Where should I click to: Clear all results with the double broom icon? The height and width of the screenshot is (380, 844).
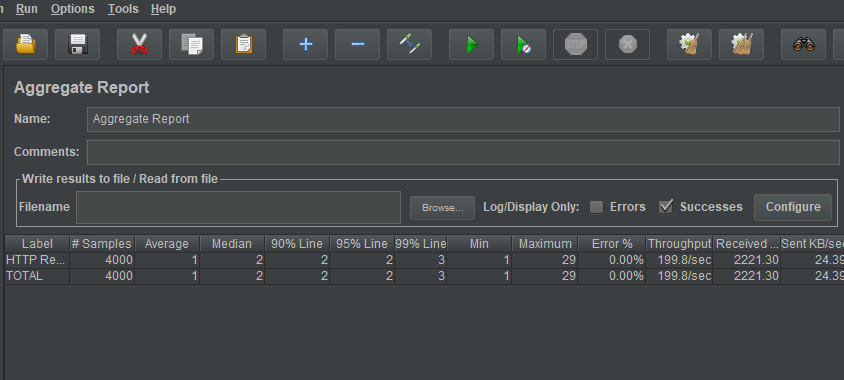741,44
